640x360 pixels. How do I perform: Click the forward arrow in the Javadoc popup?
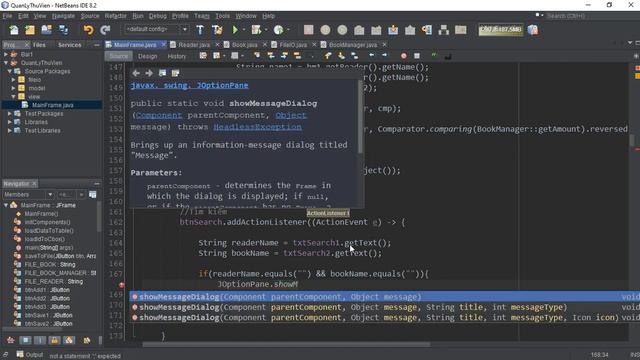click(x=149, y=73)
